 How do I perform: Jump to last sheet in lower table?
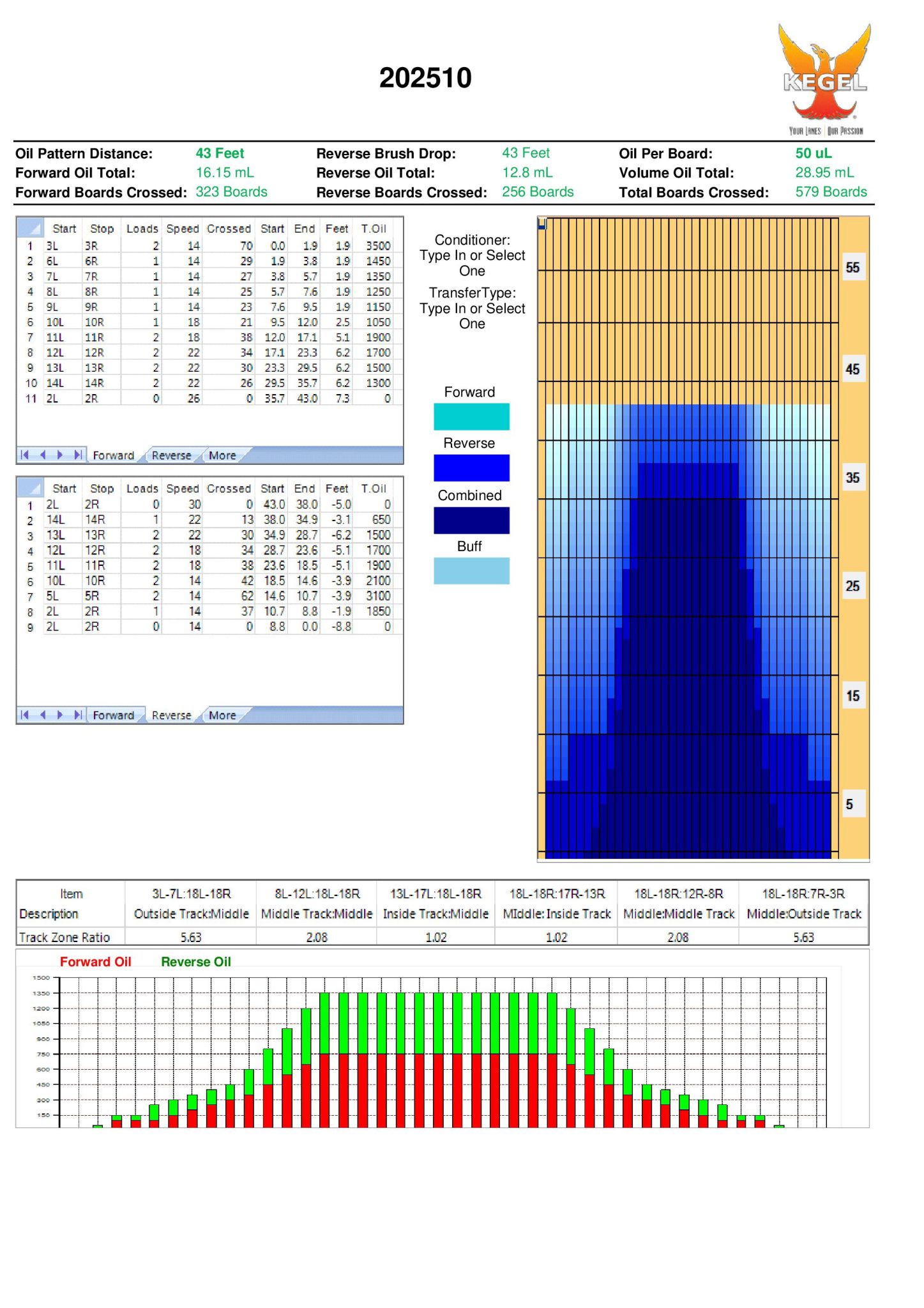[78, 715]
